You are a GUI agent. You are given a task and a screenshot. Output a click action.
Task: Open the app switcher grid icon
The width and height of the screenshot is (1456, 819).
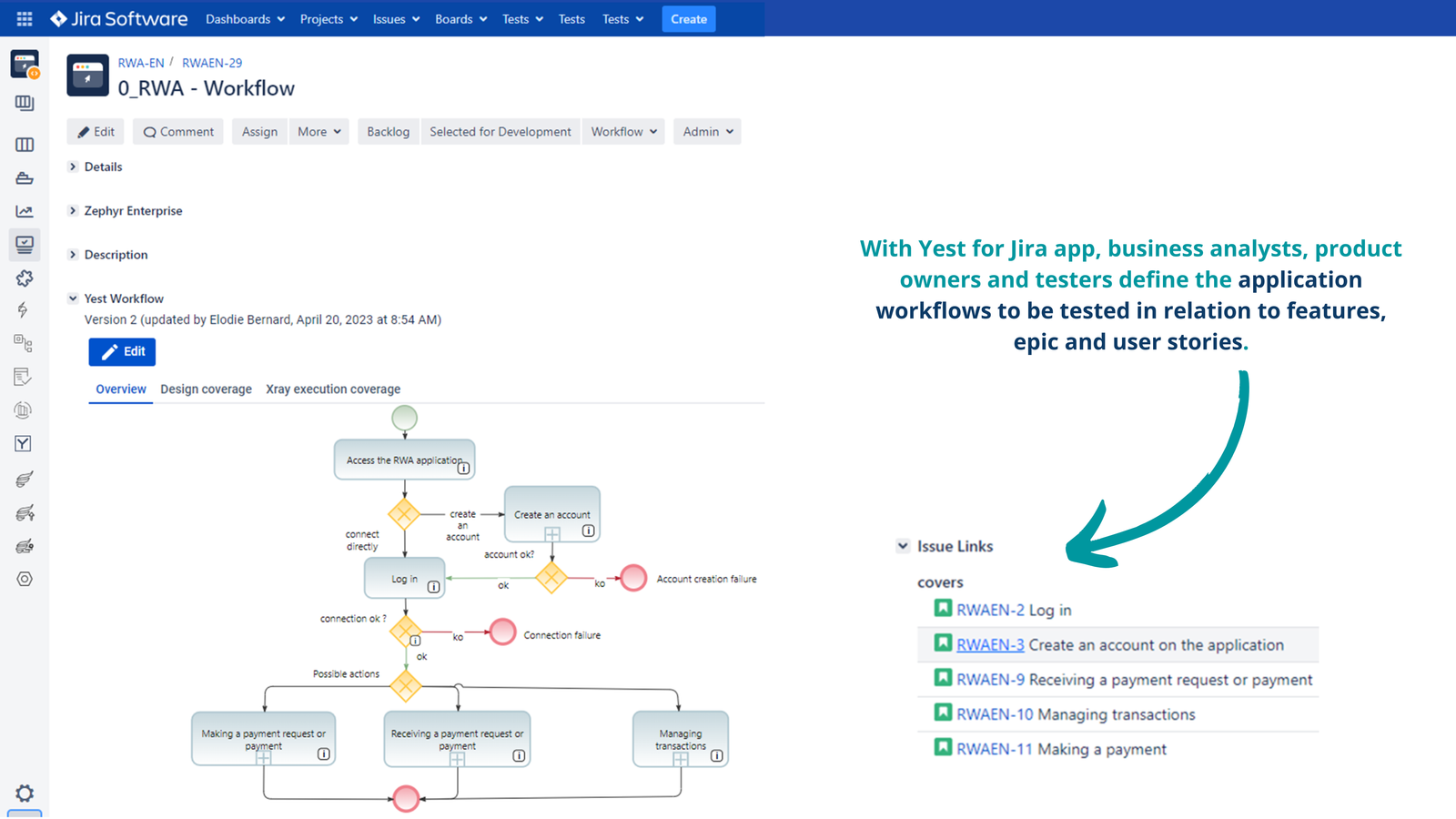25,19
